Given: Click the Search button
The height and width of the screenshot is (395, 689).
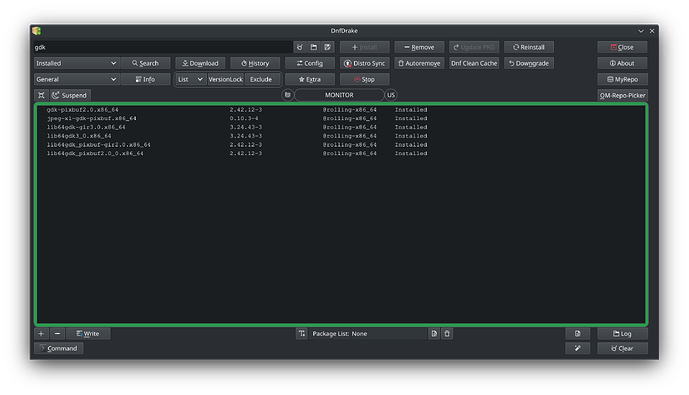Looking at the screenshot, I should 145,63.
